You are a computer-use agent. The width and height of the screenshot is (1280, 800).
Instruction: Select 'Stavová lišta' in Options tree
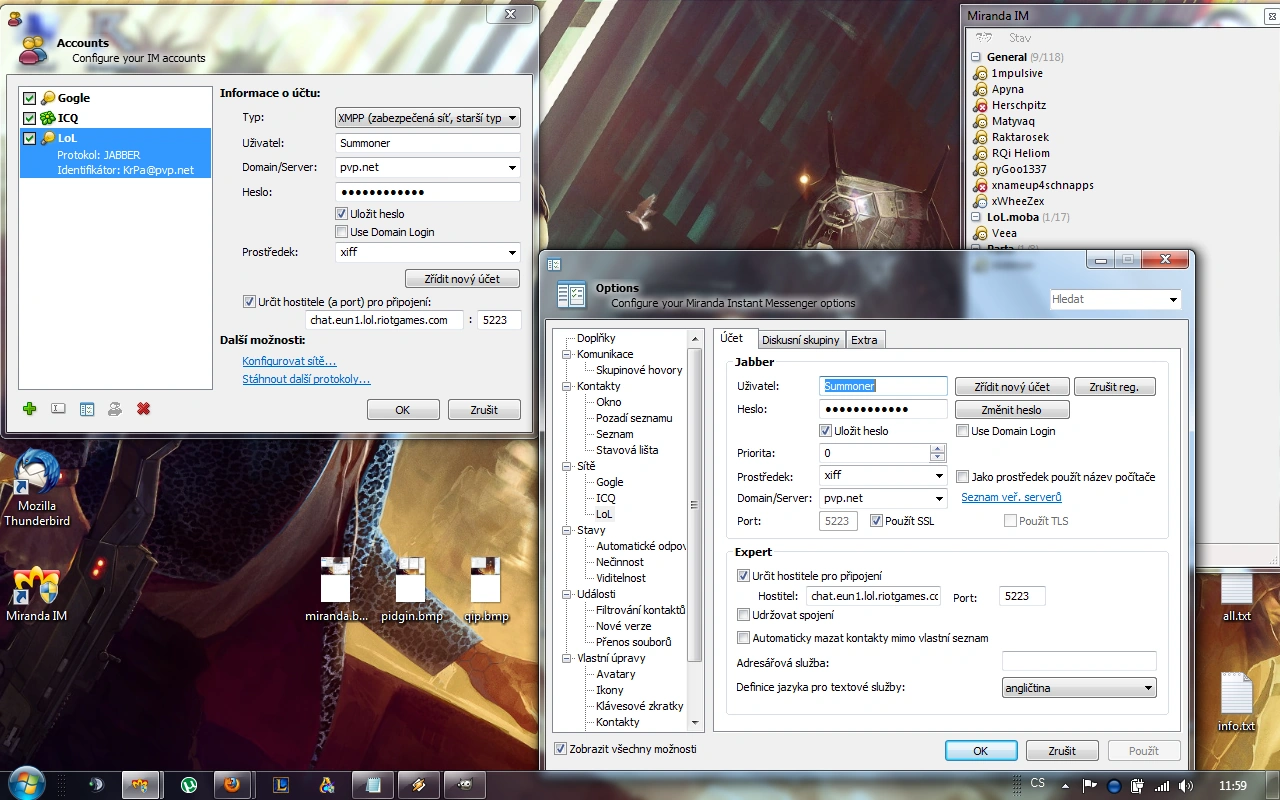click(627, 450)
